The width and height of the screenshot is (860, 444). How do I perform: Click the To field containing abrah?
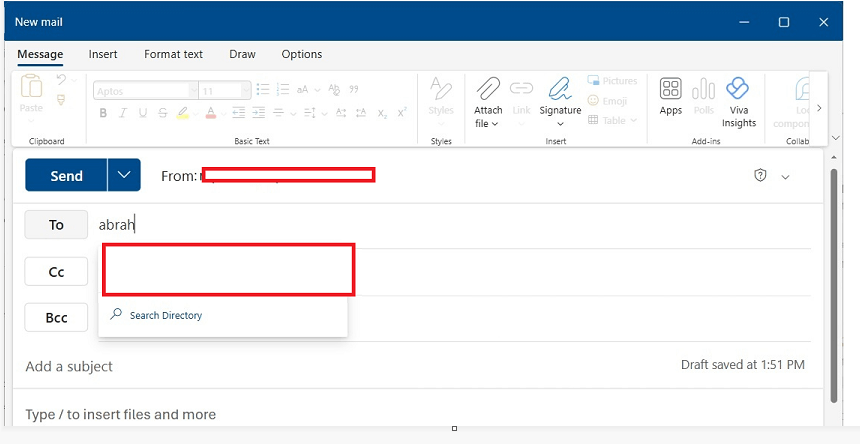454,225
